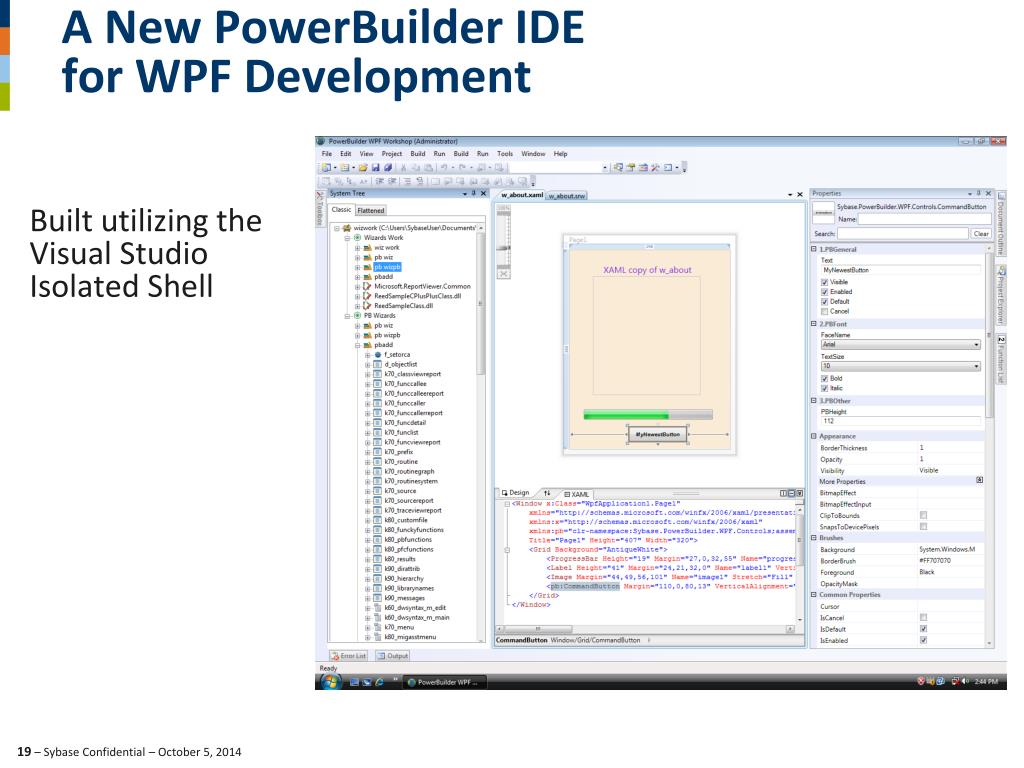Pin the System Tree panel

pos(473,193)
